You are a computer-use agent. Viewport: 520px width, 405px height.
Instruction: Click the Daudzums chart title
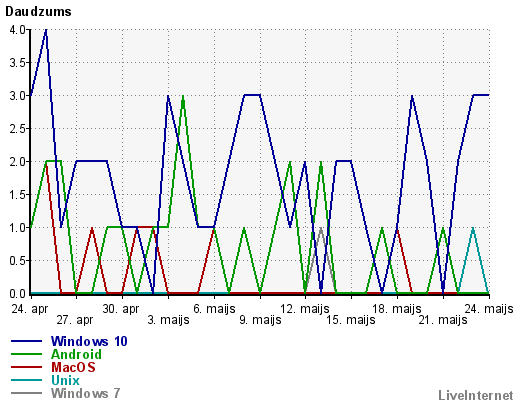(38, 12)
